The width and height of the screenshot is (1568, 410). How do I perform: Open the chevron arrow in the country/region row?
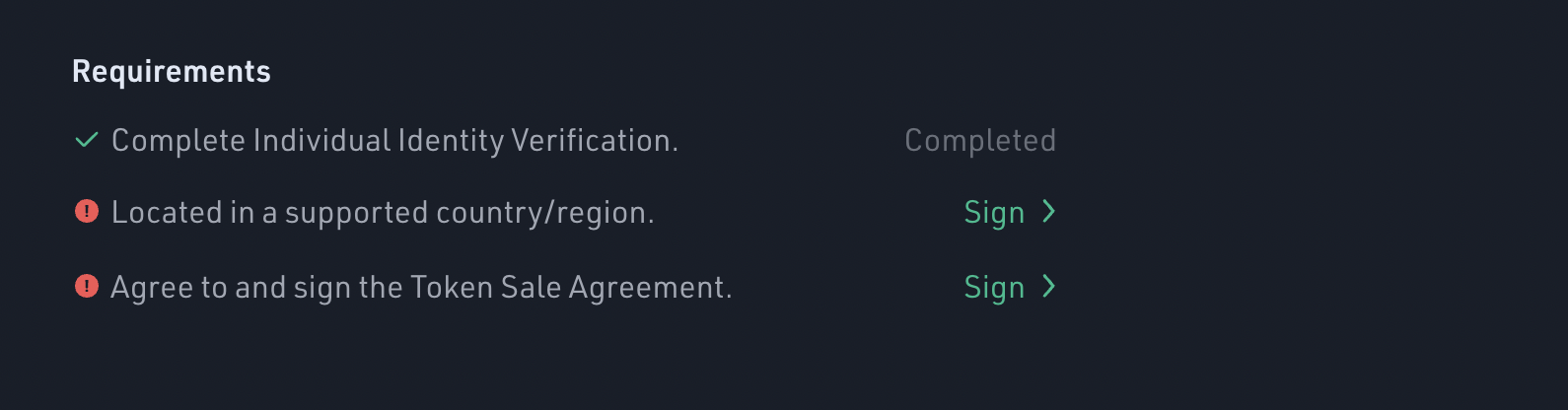click(1048, 211)
